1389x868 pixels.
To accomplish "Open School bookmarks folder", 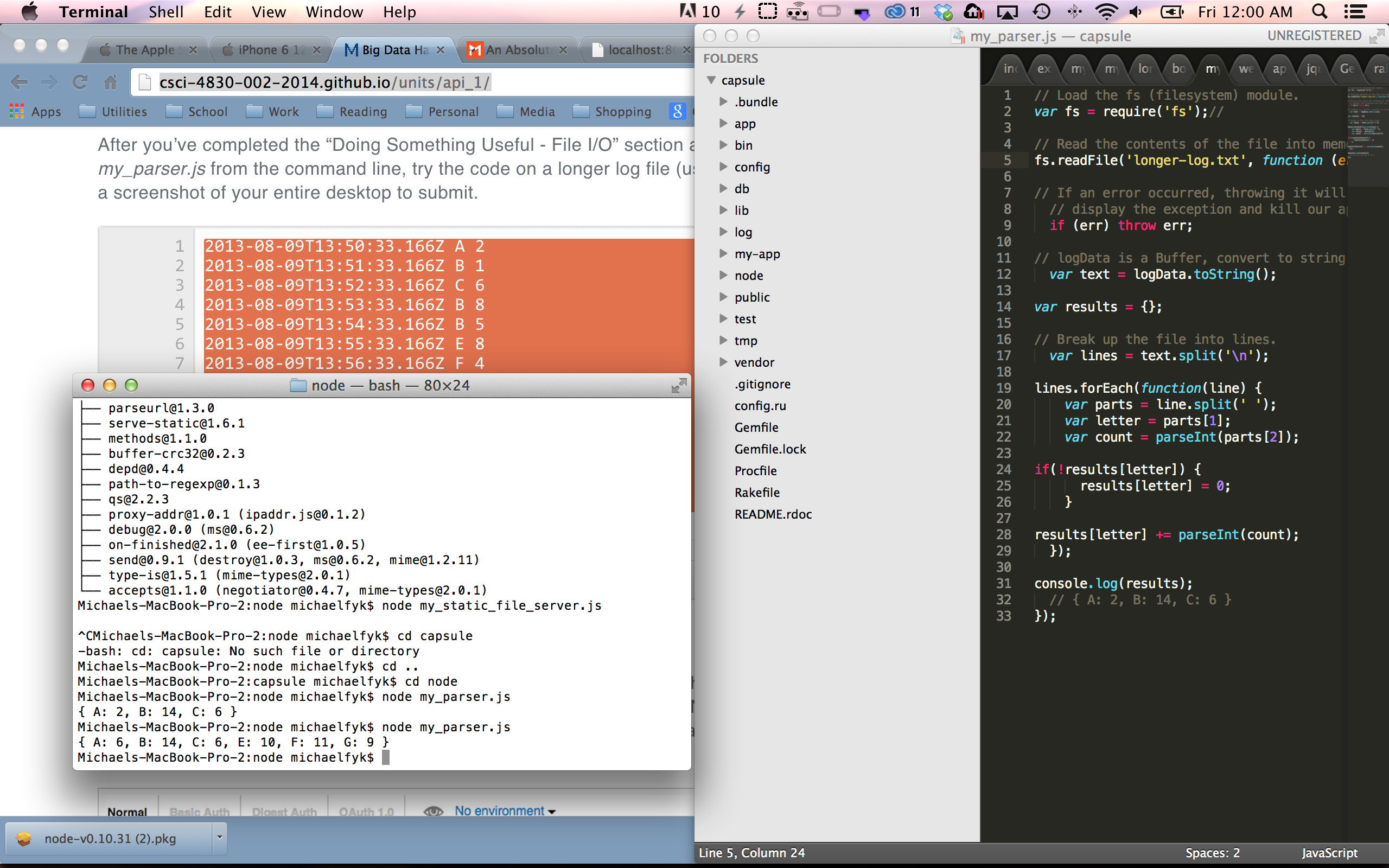I will point(197,111).
